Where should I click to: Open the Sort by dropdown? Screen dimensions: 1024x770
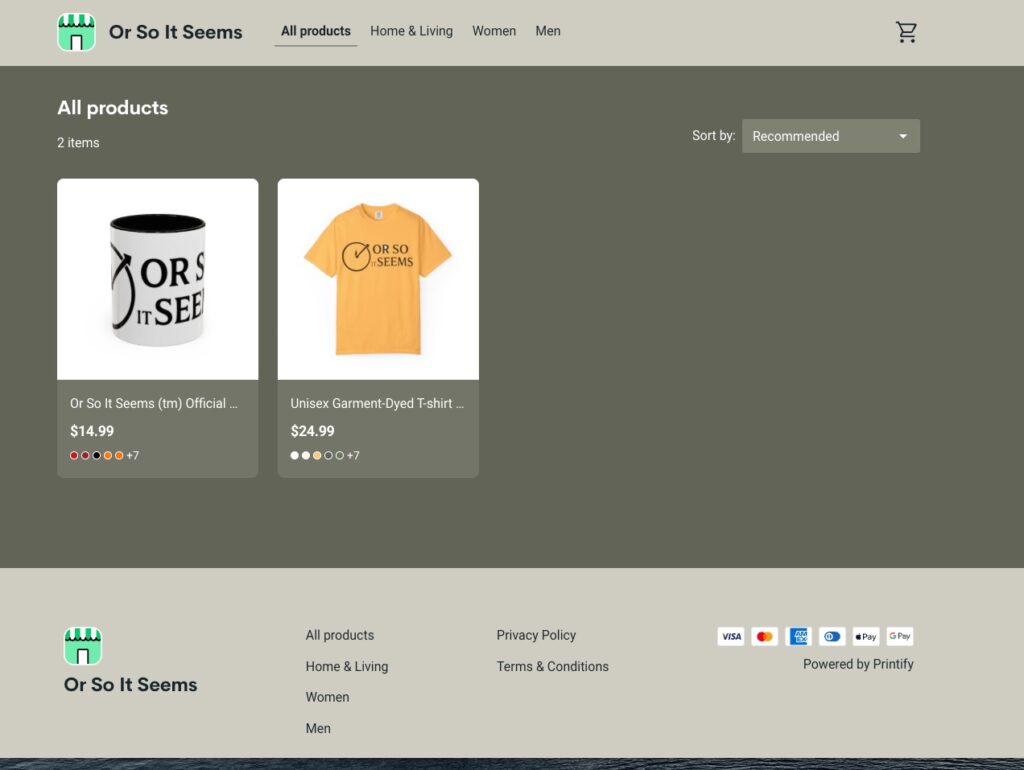click(830, 135)
